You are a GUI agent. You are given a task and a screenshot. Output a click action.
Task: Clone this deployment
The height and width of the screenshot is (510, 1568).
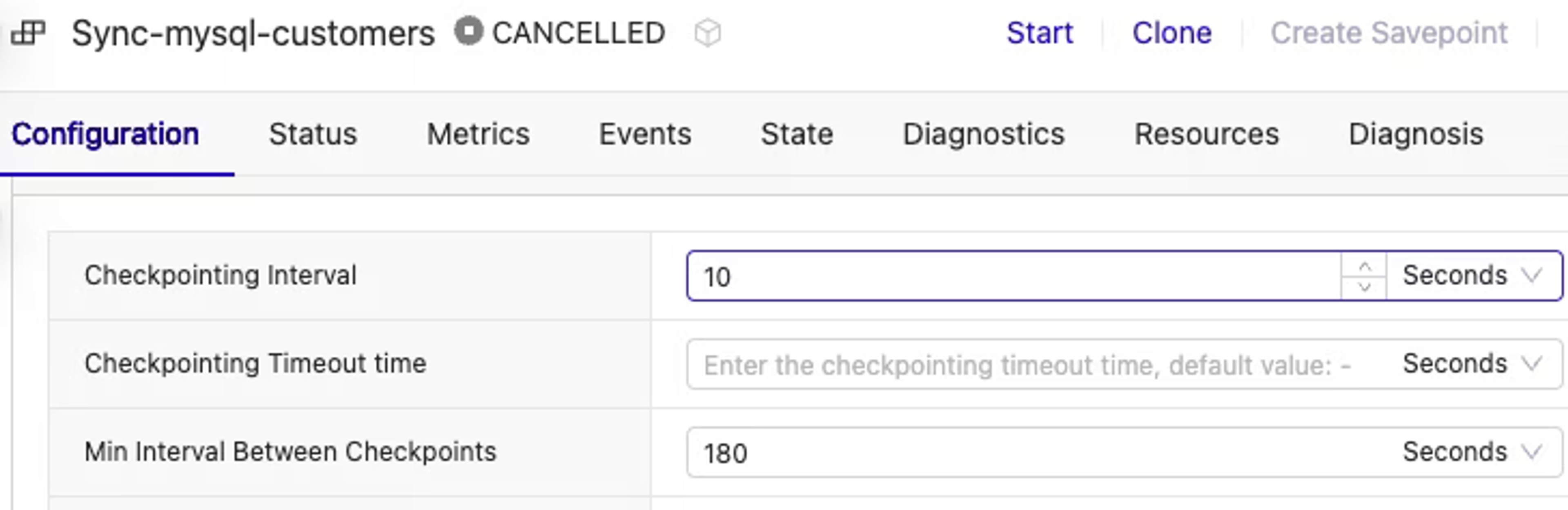click(x=1172, y=33)
